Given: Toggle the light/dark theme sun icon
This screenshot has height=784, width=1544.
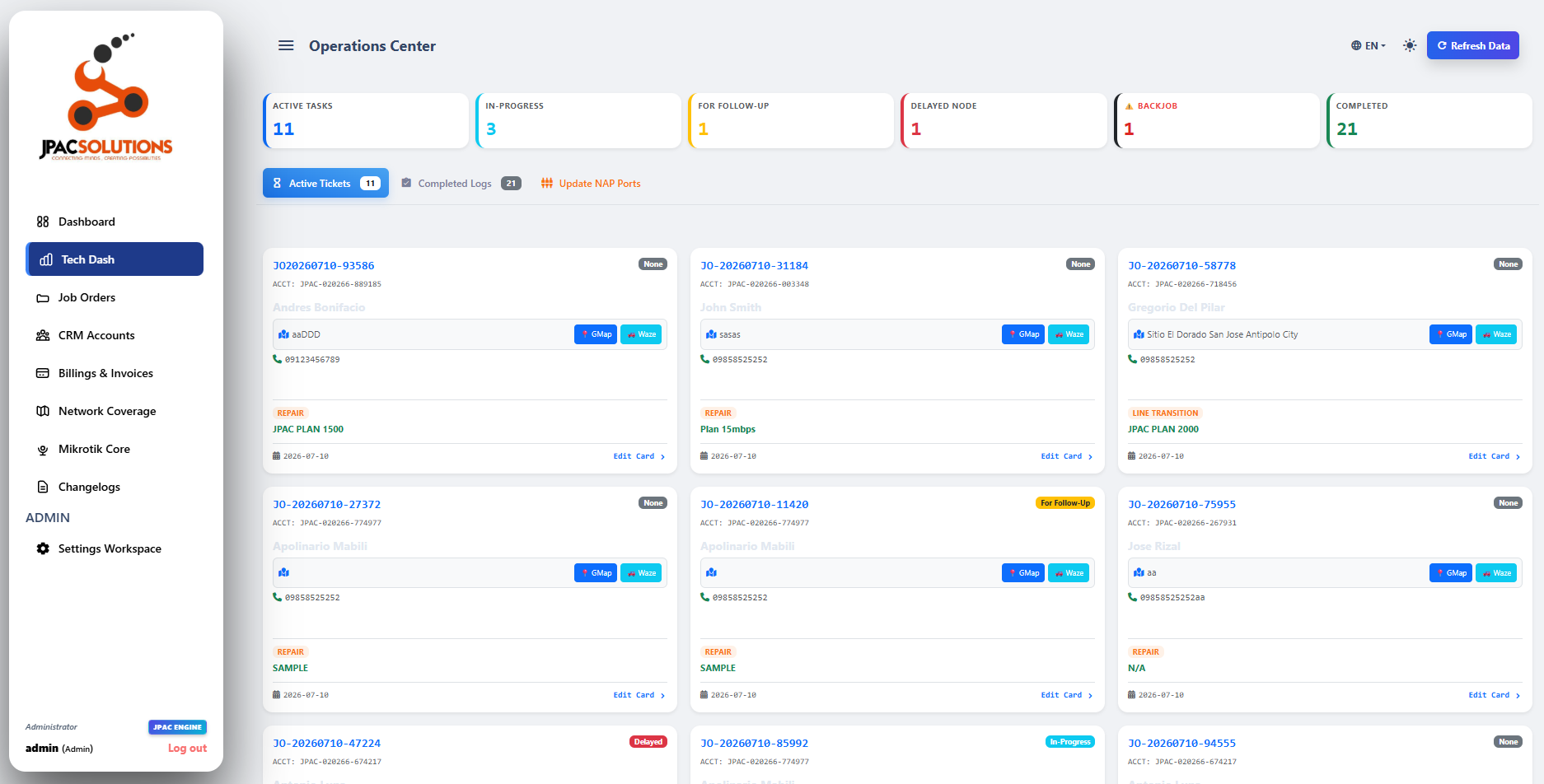Looking at the screenshot, I should coord(1410,45).
